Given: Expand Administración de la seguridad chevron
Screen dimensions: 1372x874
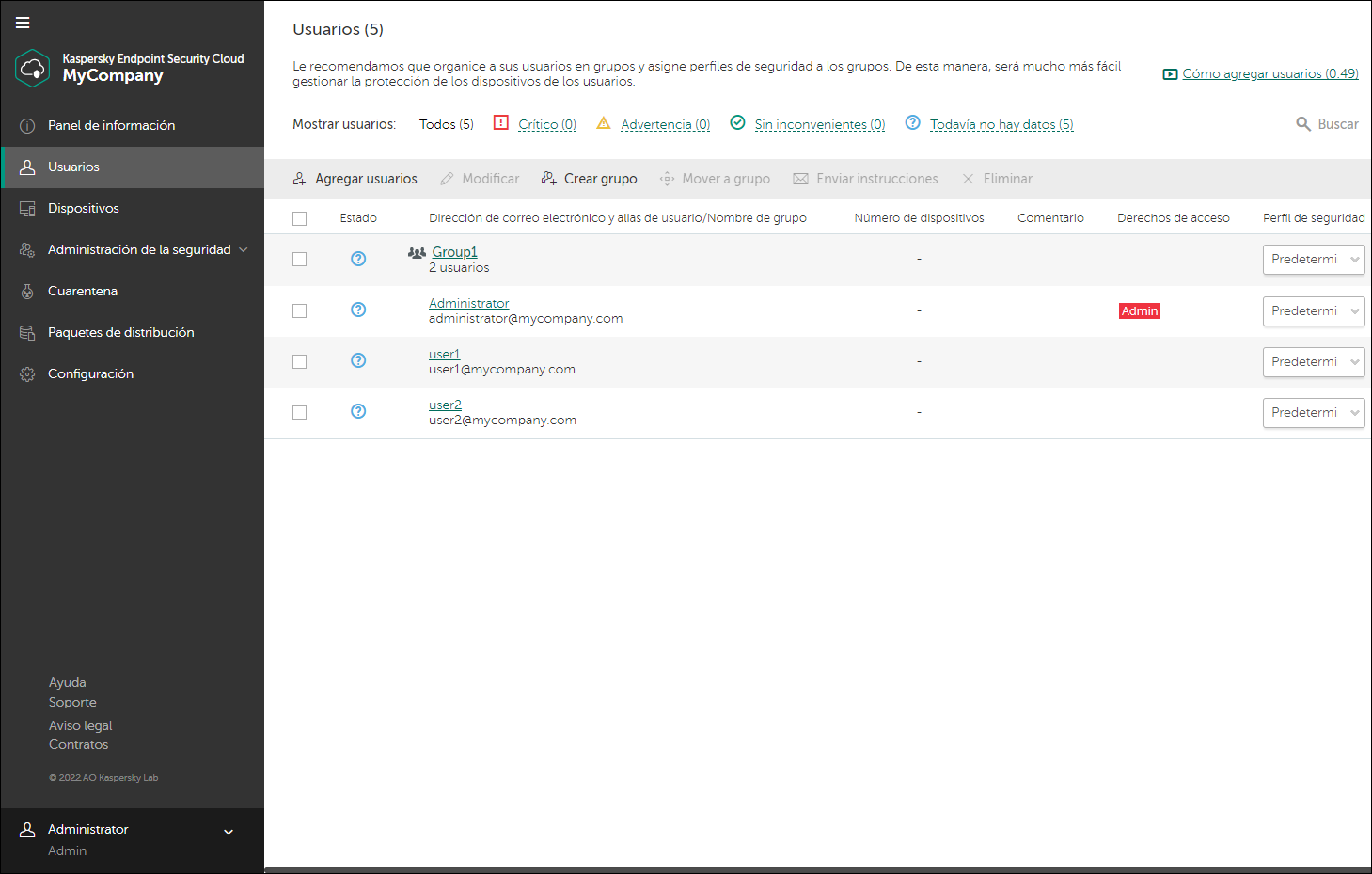Looking at the screenshot, I should click(244, 250).
